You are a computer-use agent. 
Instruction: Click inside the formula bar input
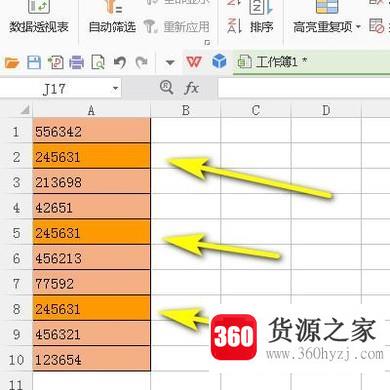point(304,89)
